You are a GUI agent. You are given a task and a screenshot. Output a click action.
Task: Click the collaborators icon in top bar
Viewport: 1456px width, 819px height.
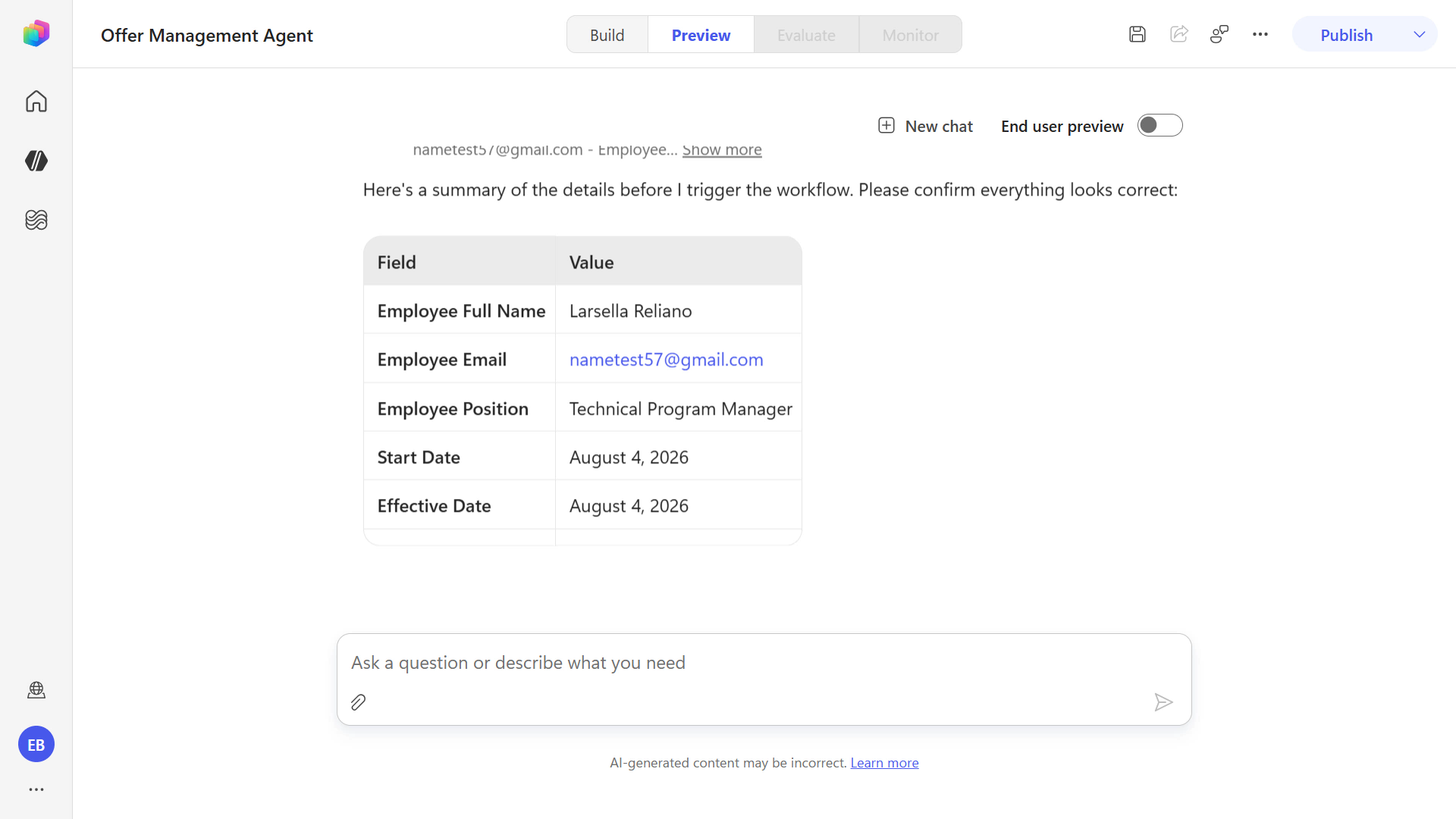tap(1219, 34)
